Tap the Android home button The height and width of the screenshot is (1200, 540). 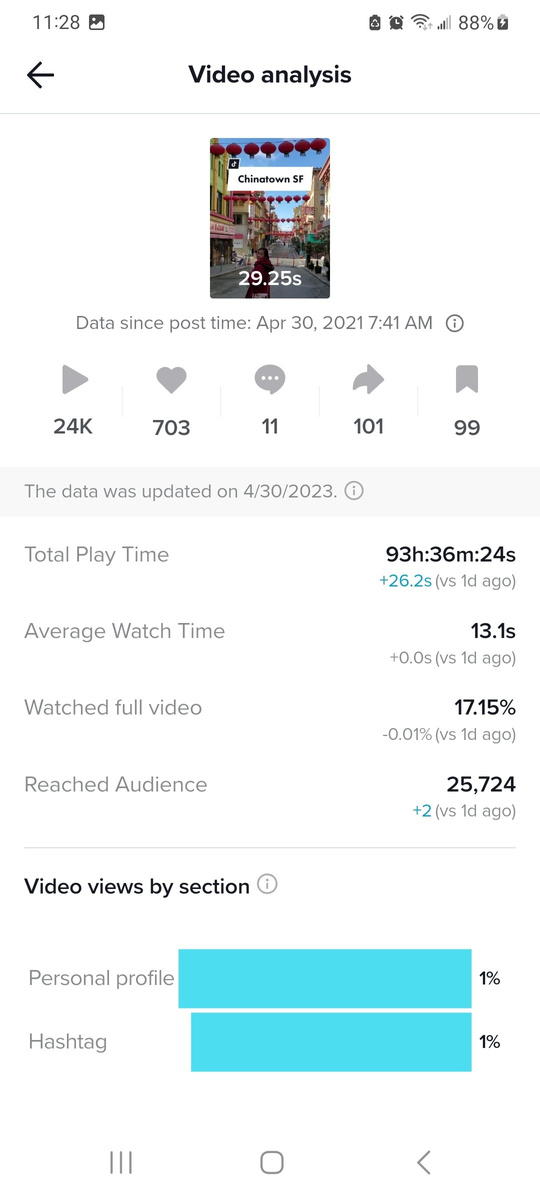click(x=271, y=1161)
